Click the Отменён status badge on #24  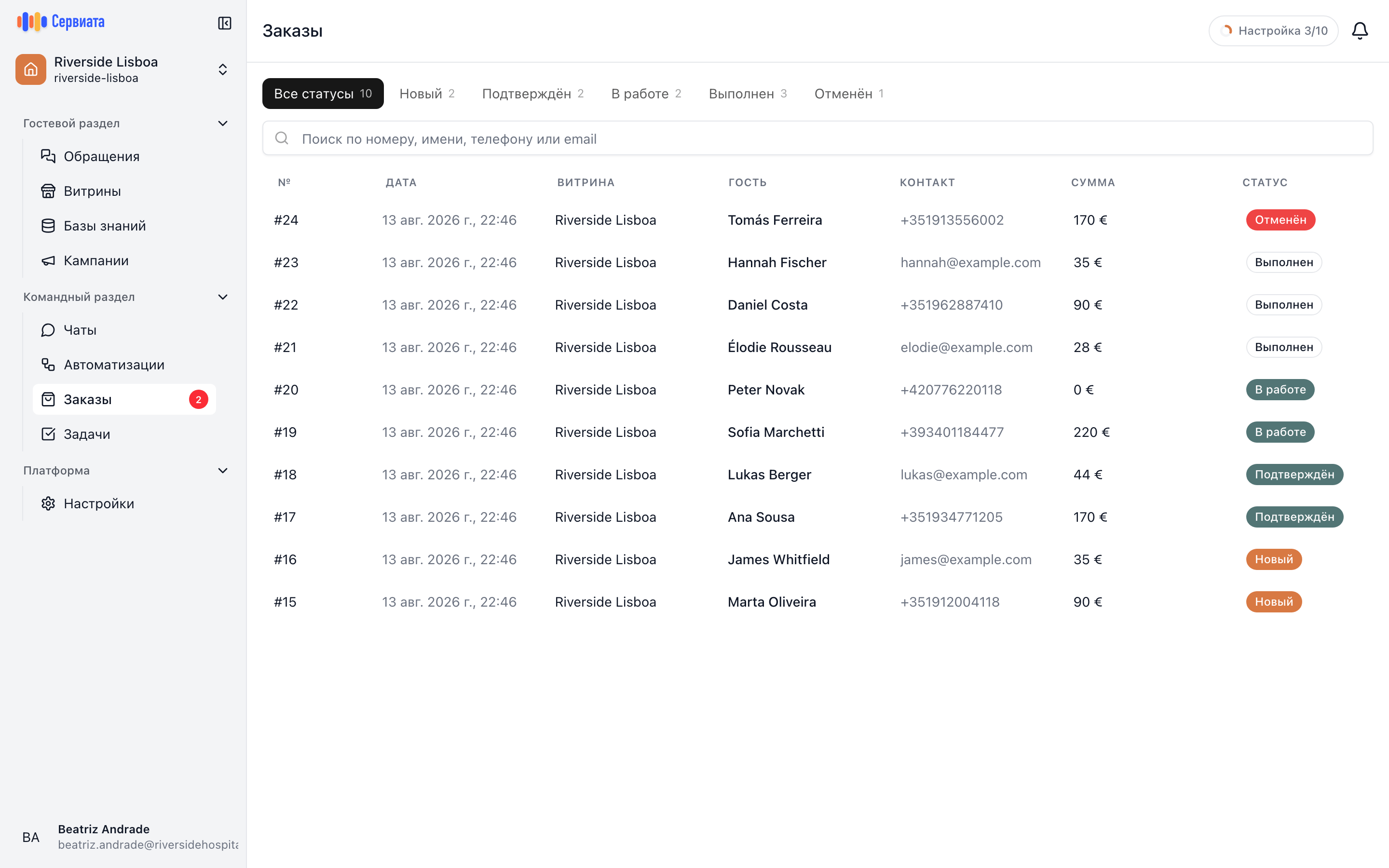coord(1280,220)
